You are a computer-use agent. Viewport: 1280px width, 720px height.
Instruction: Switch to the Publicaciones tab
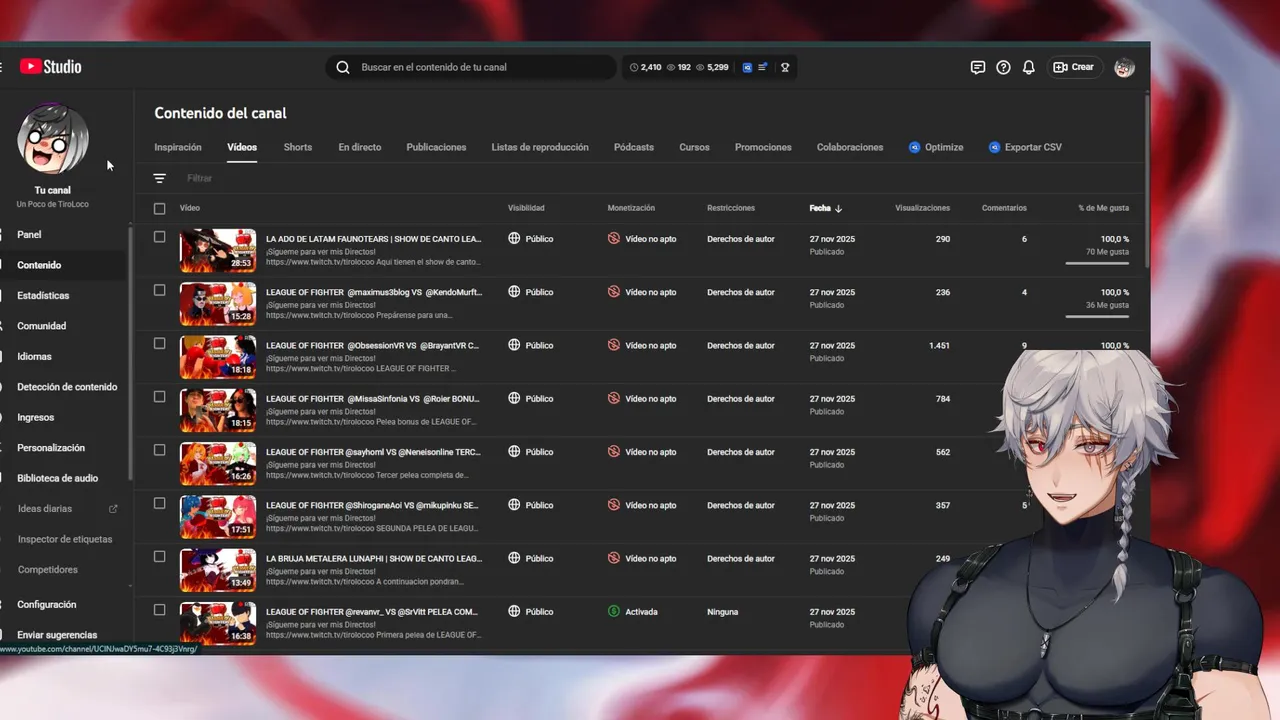pos(436,147)
